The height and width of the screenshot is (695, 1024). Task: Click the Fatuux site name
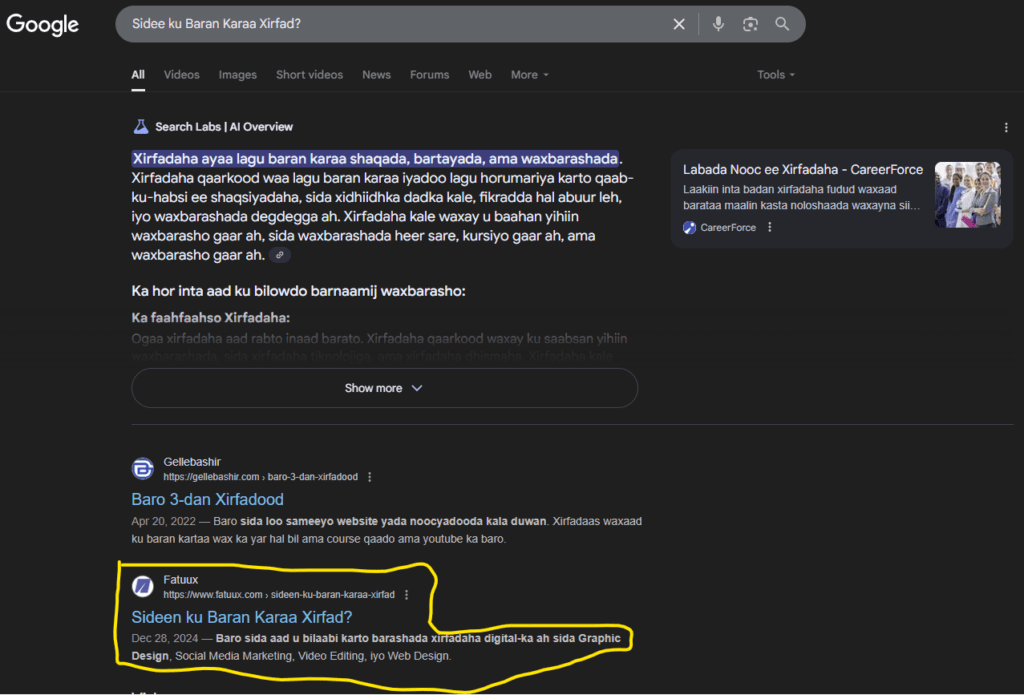pyautogui.click(x=181, y=579)
